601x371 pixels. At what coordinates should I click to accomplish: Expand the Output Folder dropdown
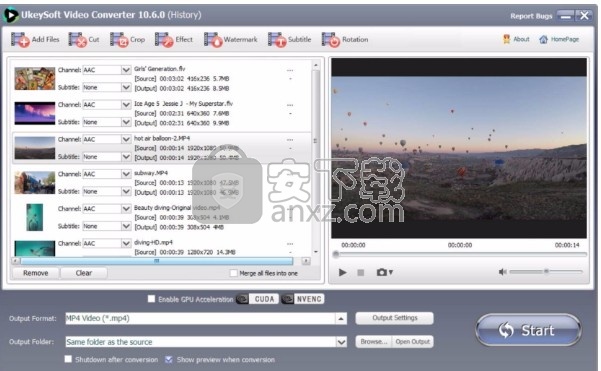[x=341, y=342]
